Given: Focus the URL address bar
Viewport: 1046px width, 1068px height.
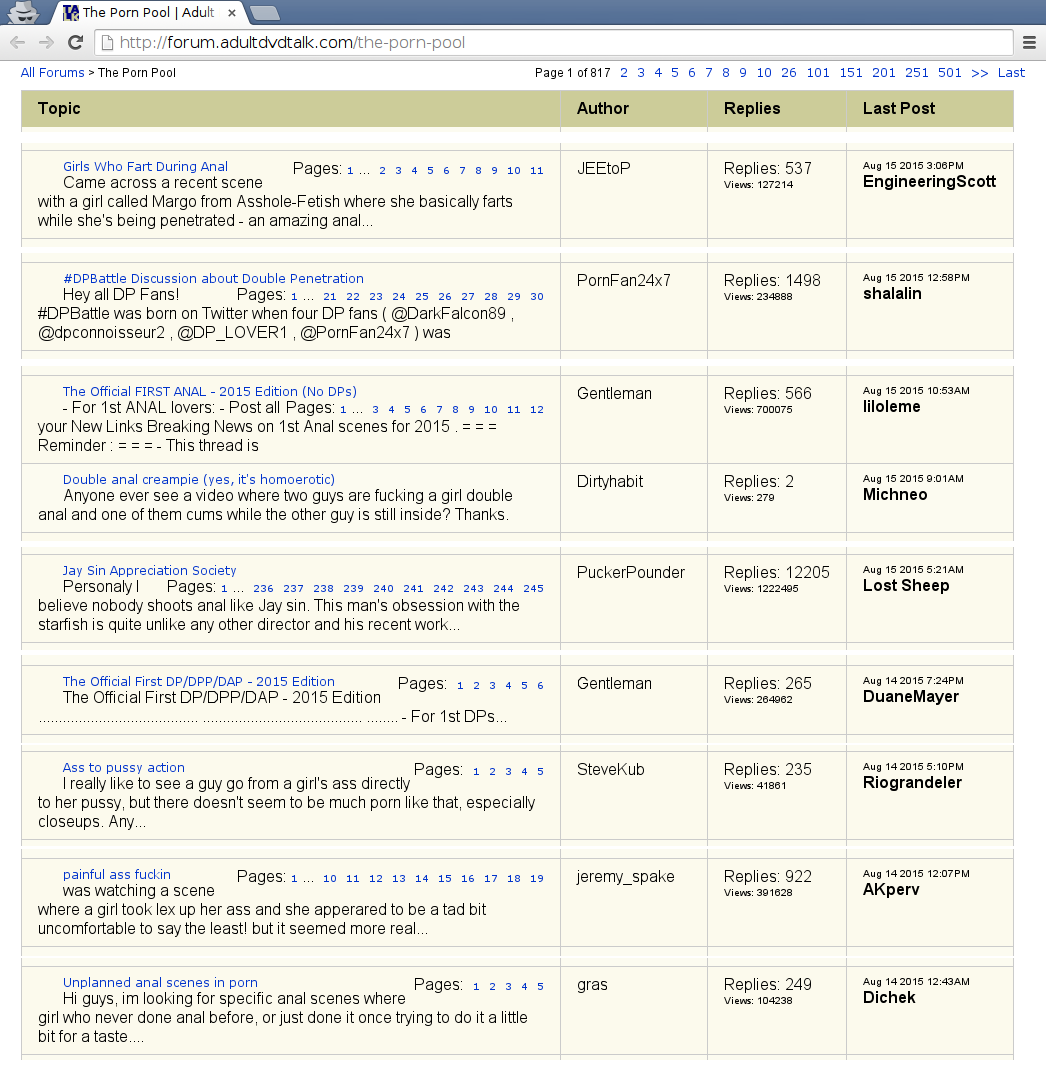Looking at the screenshot, I should 553,42.
